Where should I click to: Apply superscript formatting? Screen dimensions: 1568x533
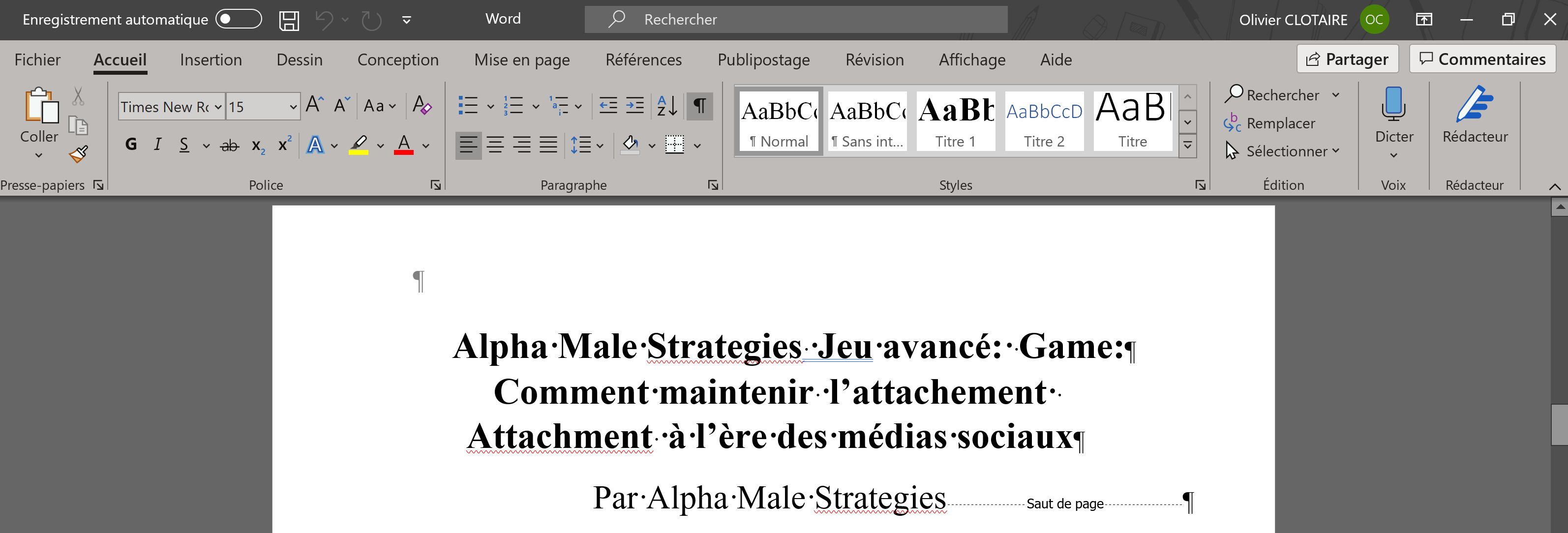(284, 144)
